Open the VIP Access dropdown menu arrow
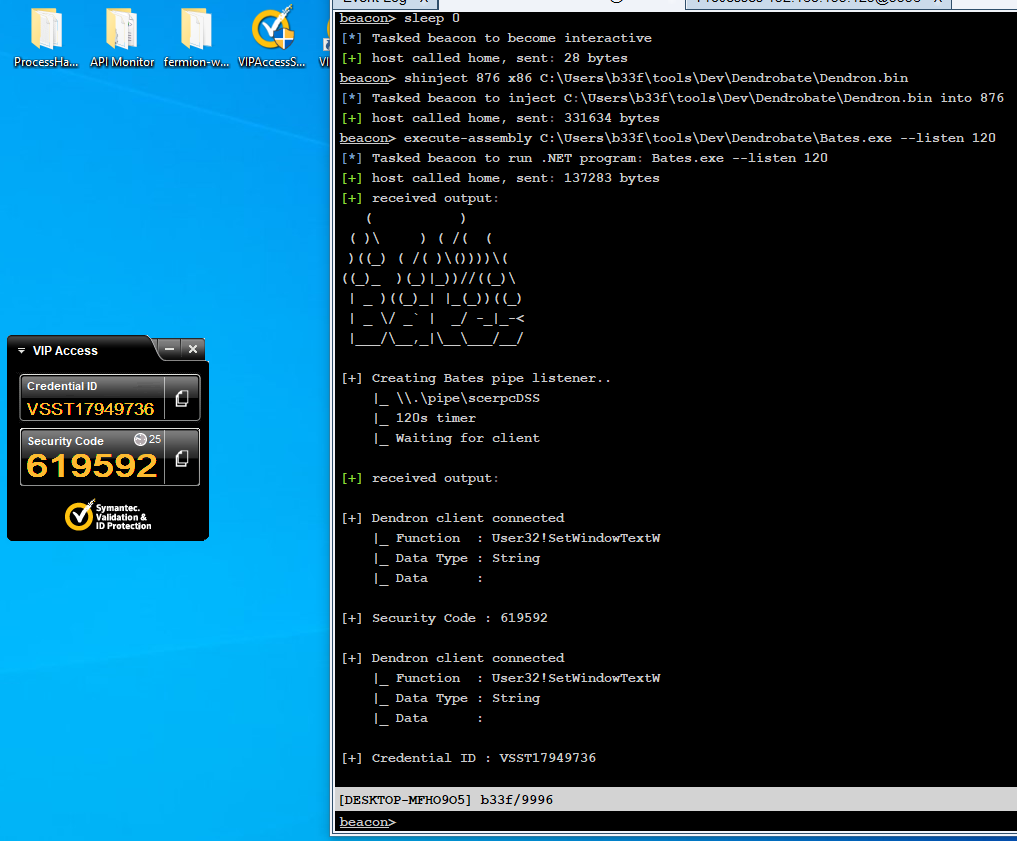 (21, 351)
